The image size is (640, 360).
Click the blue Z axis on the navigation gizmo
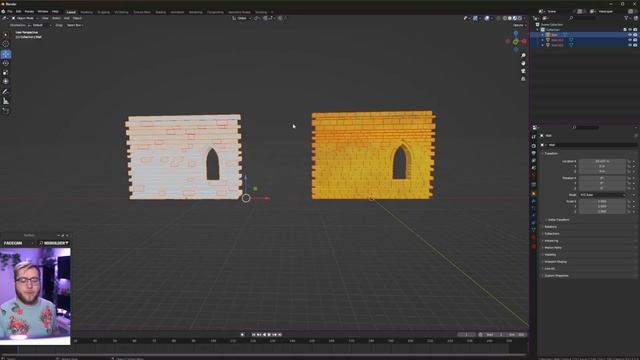pos(516,33)
